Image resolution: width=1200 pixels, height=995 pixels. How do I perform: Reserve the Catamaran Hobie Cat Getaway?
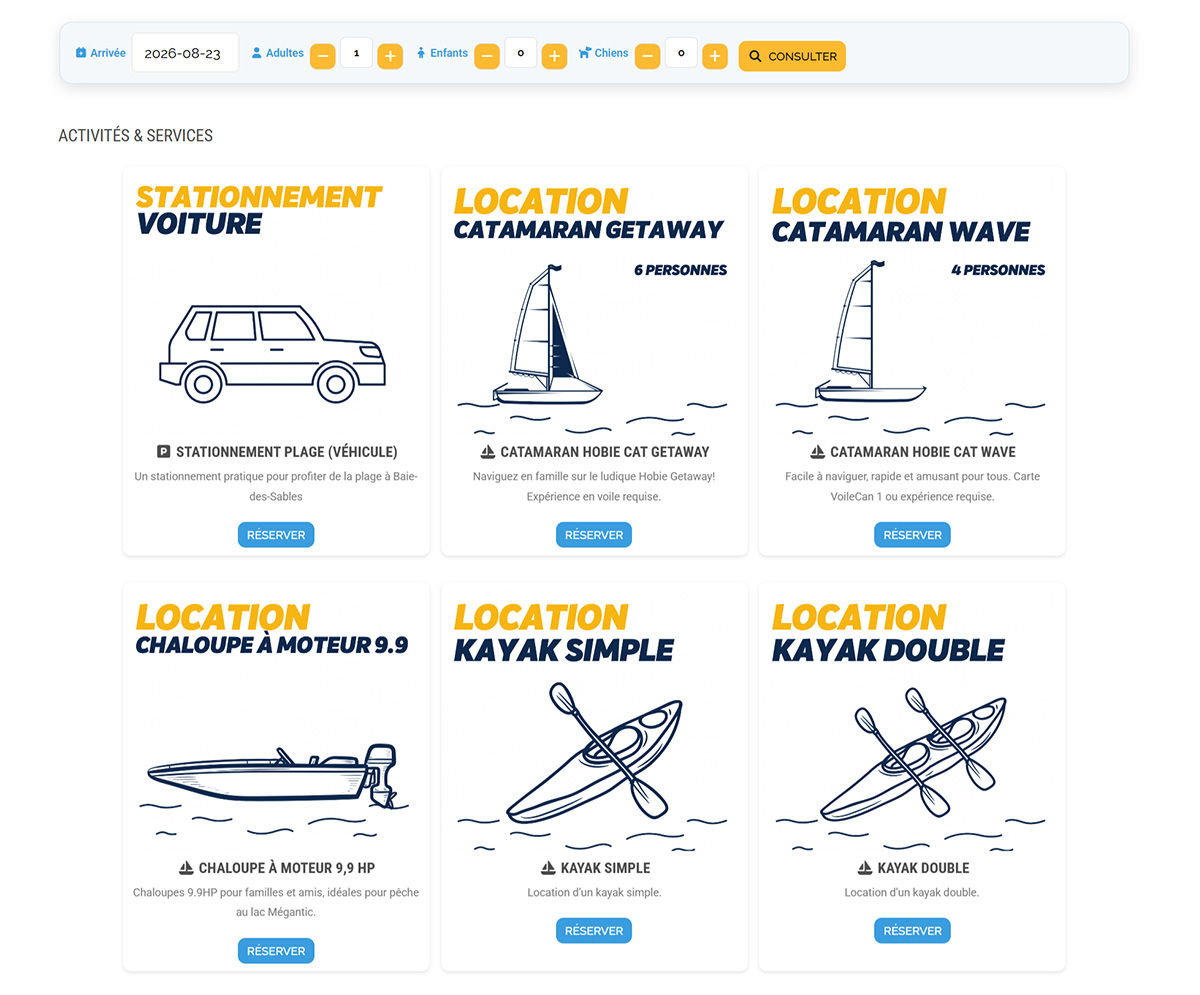(594, 535)
